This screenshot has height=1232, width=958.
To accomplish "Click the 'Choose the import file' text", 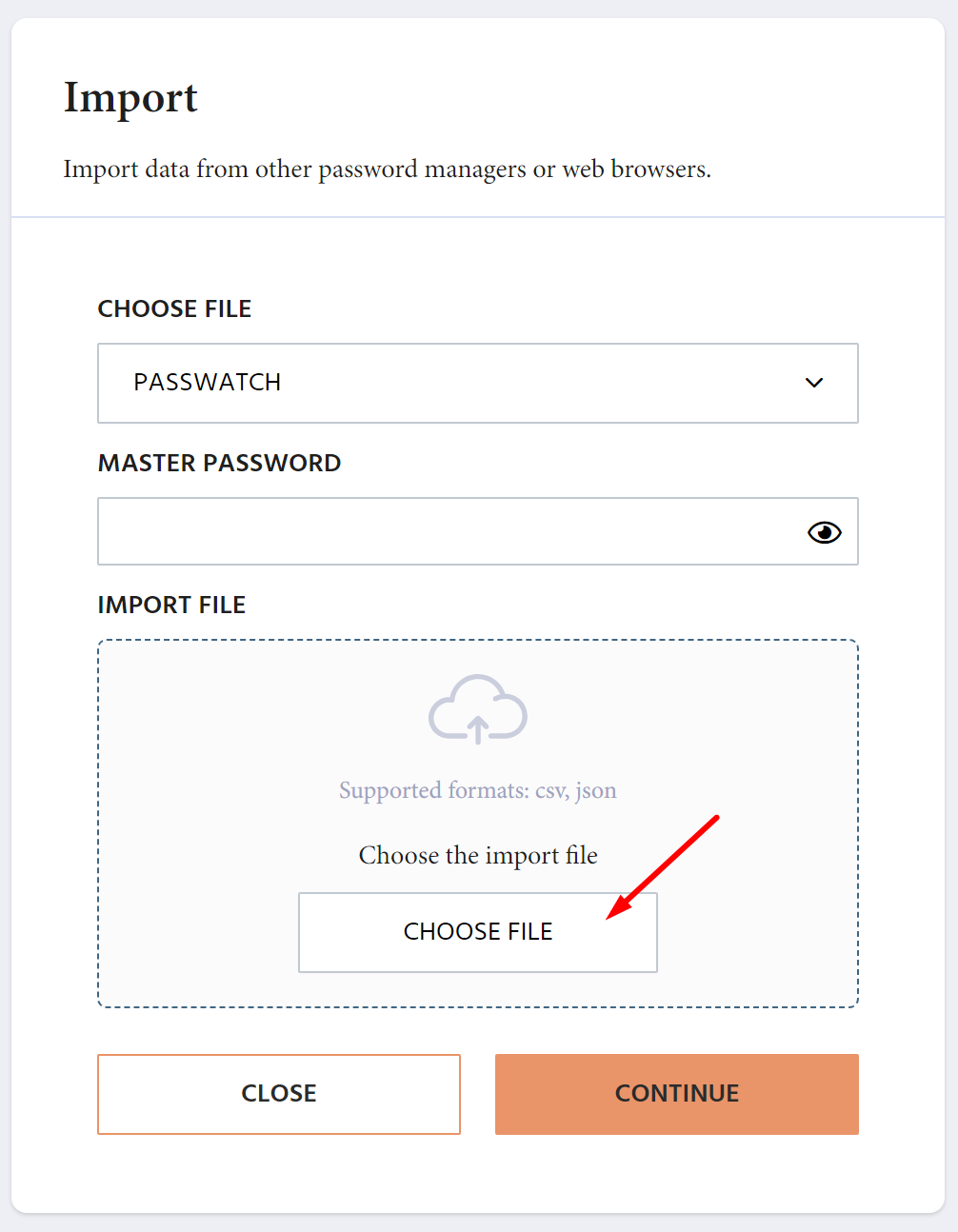I will (478, 855).
